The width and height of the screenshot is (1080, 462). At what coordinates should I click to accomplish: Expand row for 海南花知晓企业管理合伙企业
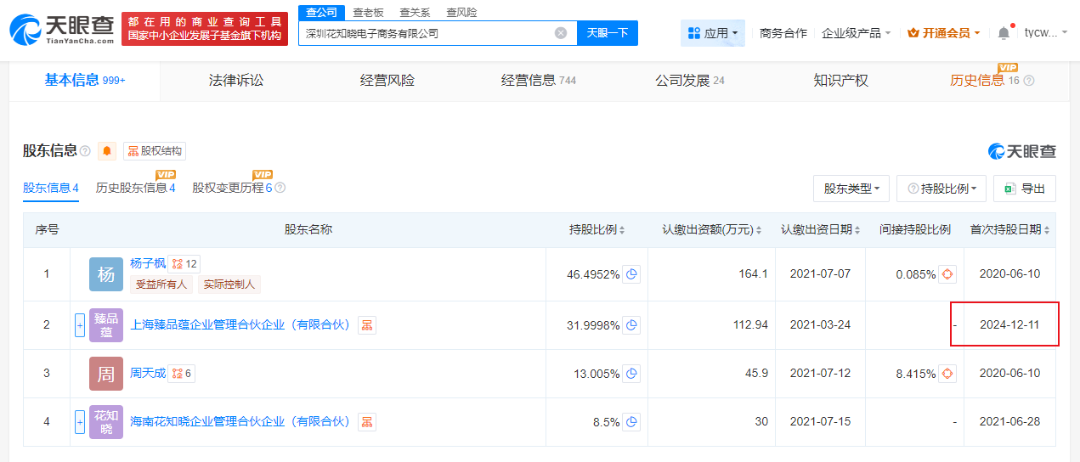click(x=80, y=421)
